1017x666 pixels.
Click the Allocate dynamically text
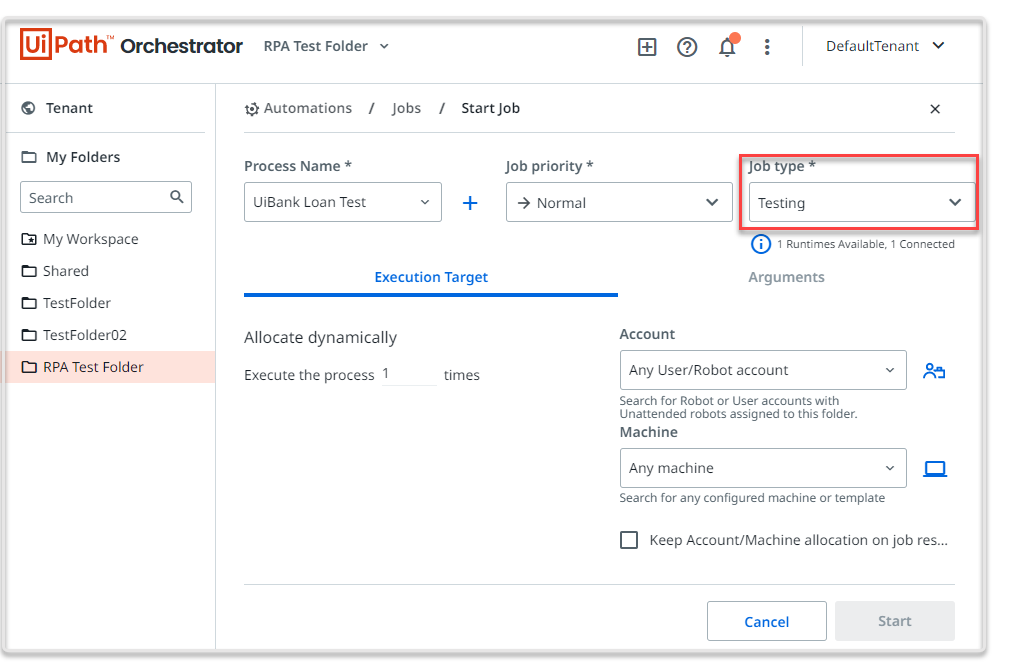(x=320, y=338)
